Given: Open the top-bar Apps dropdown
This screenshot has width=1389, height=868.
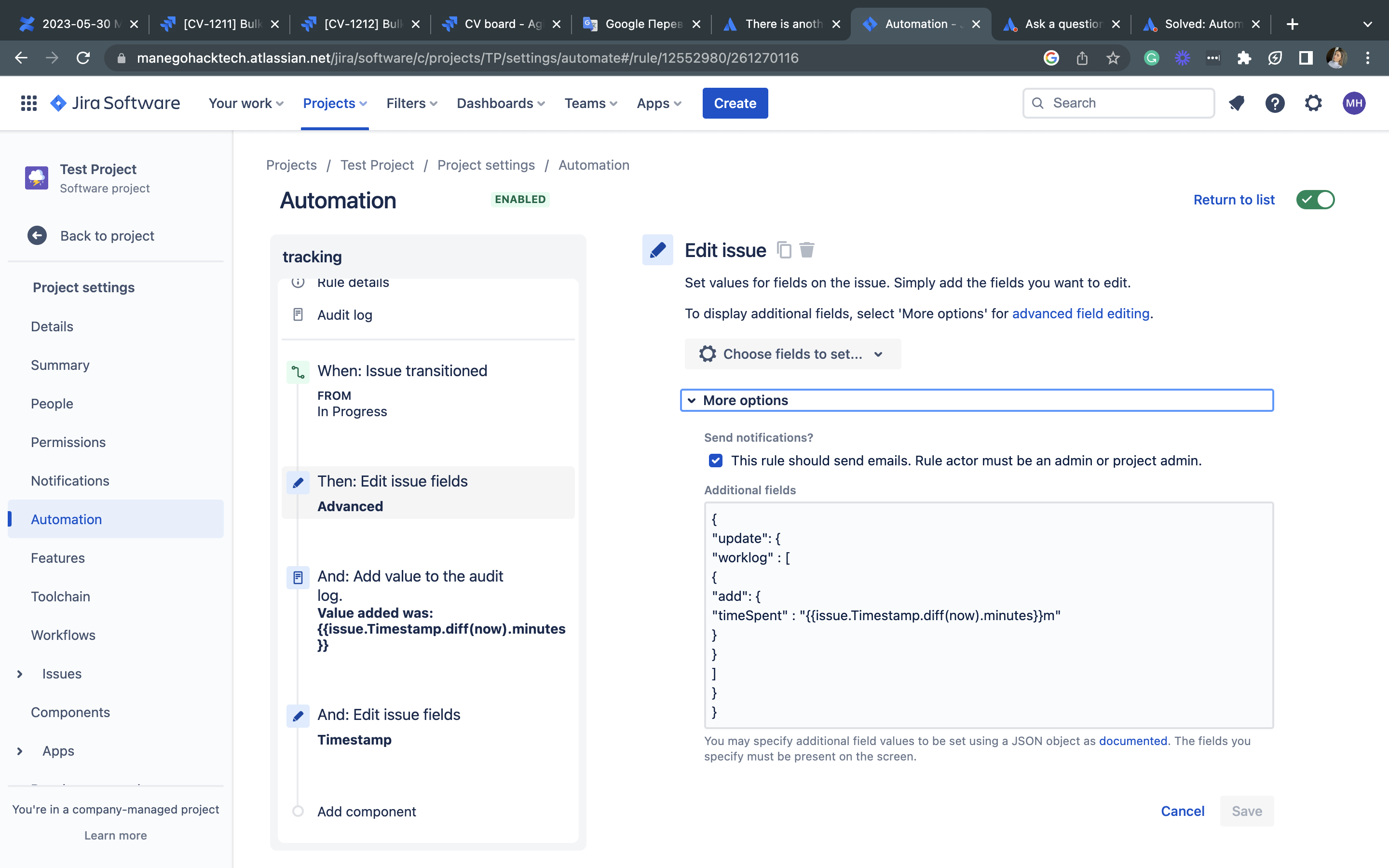Looking at the screenshot, I should point(659,103).
